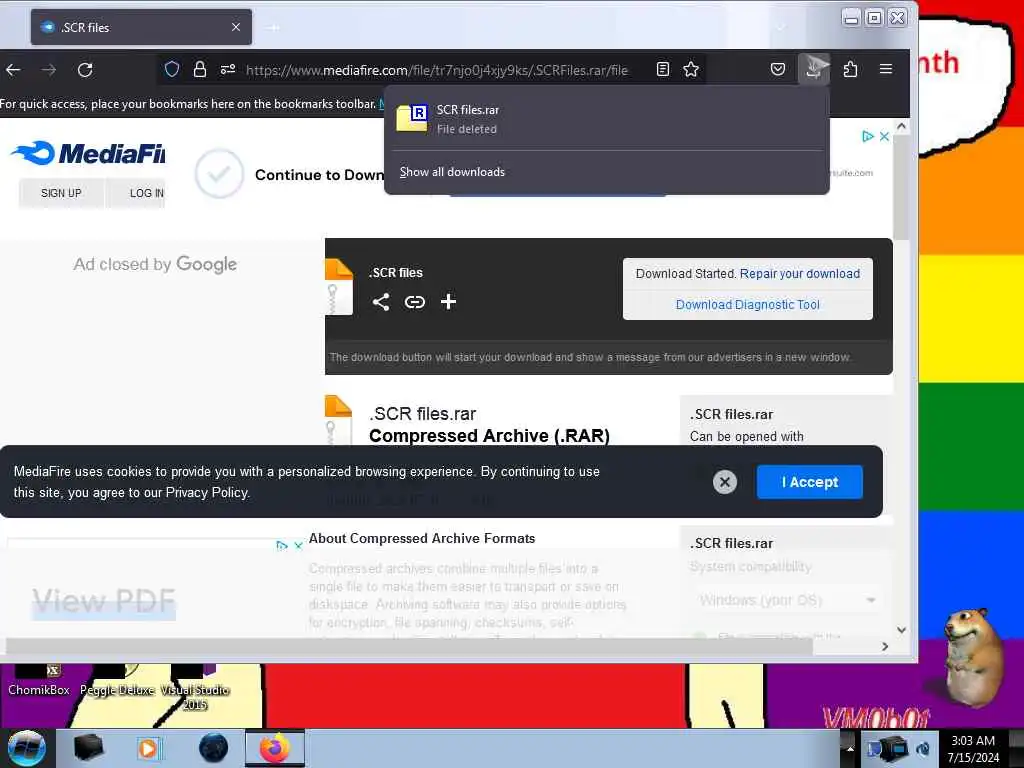Open ChomikBox desktop shortcut
Image resolution: width=1024 pixels, height=768 pixels.
coord(39,682)
